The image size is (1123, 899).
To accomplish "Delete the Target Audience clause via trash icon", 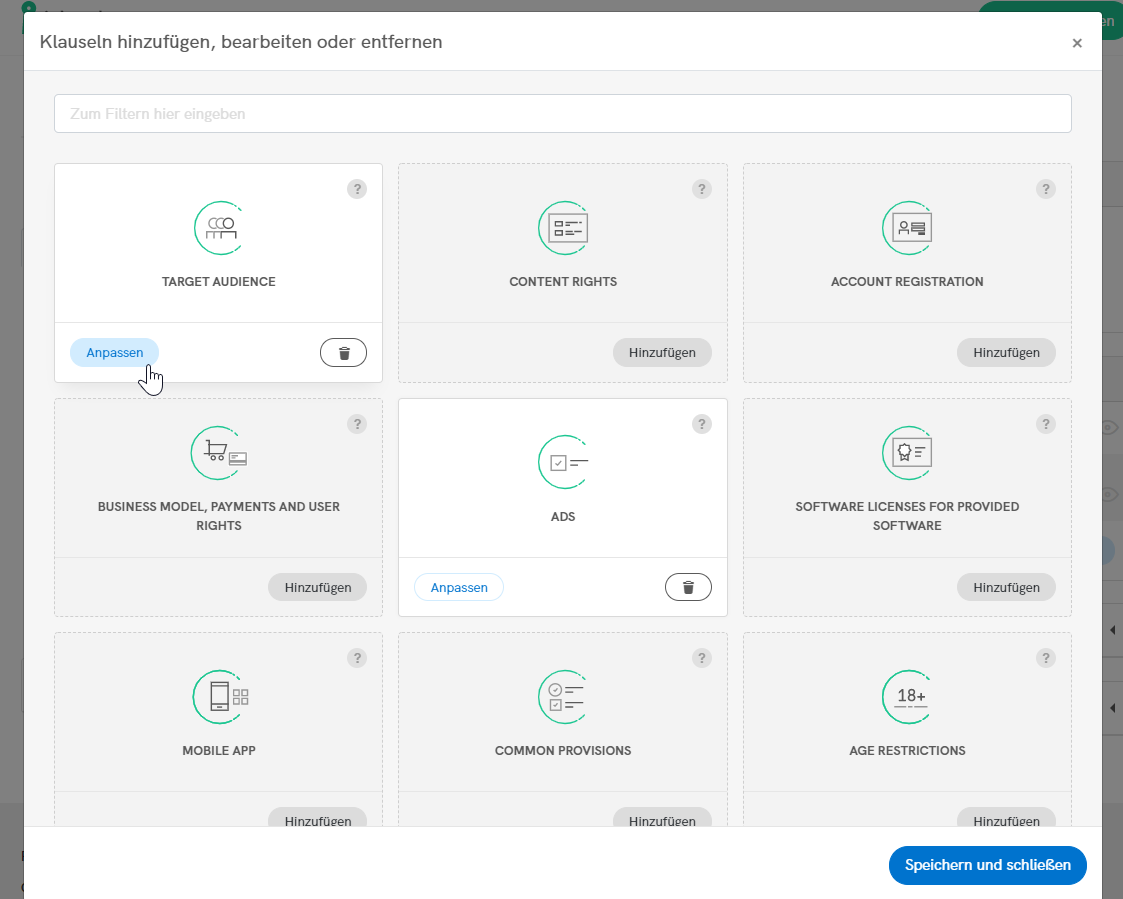I will point(344,353).
